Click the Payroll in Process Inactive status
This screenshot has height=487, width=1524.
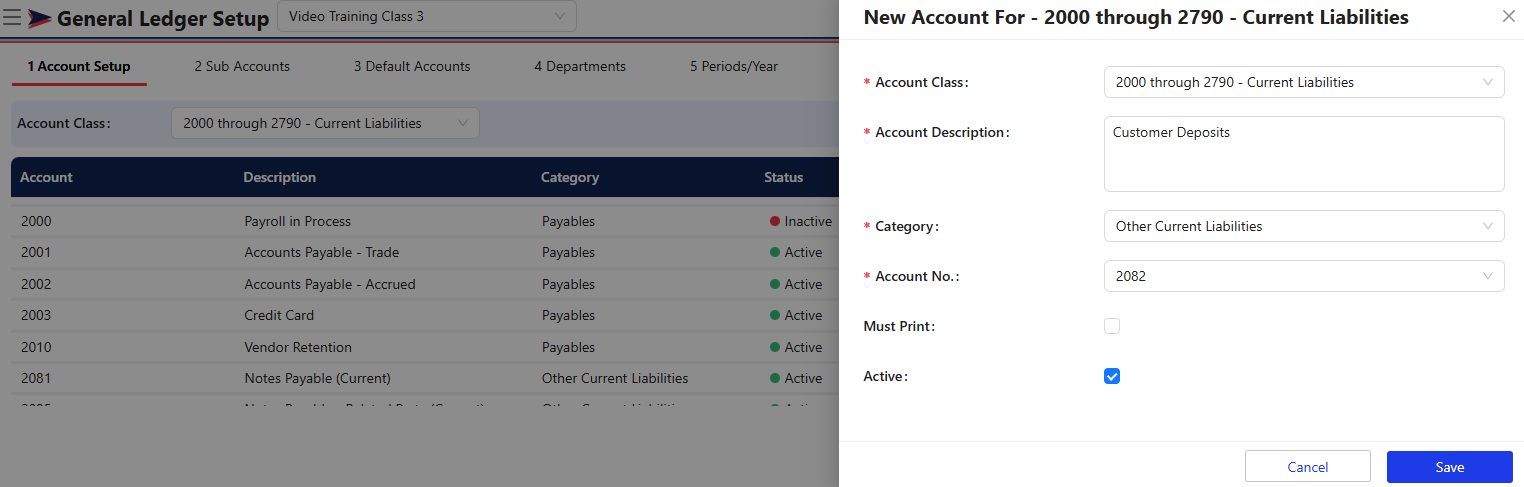pos(801,221)
